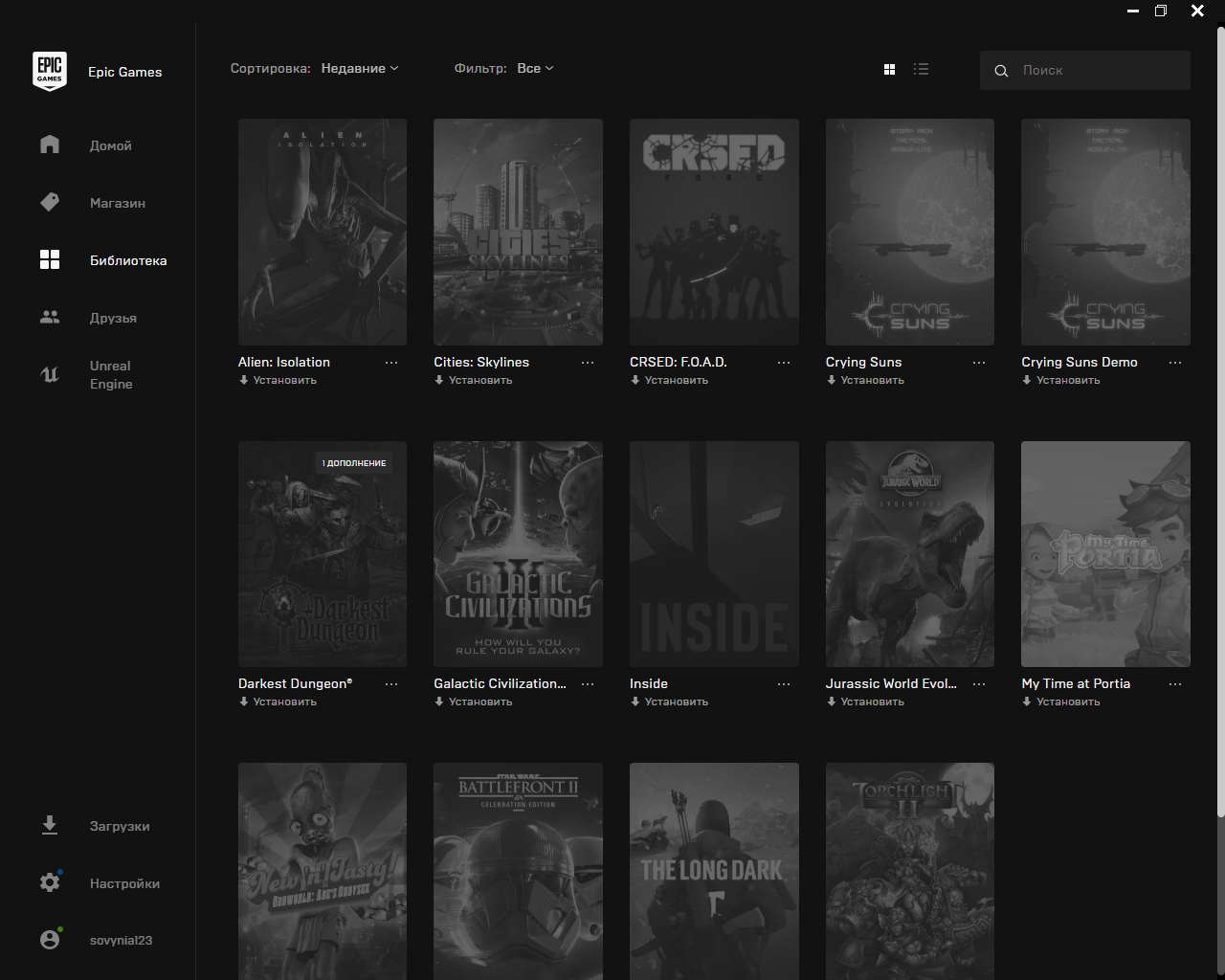Open the Cities: Skylines three-dot menu
The width and height of the screenshot is (1225, 980).
(588, 363)
